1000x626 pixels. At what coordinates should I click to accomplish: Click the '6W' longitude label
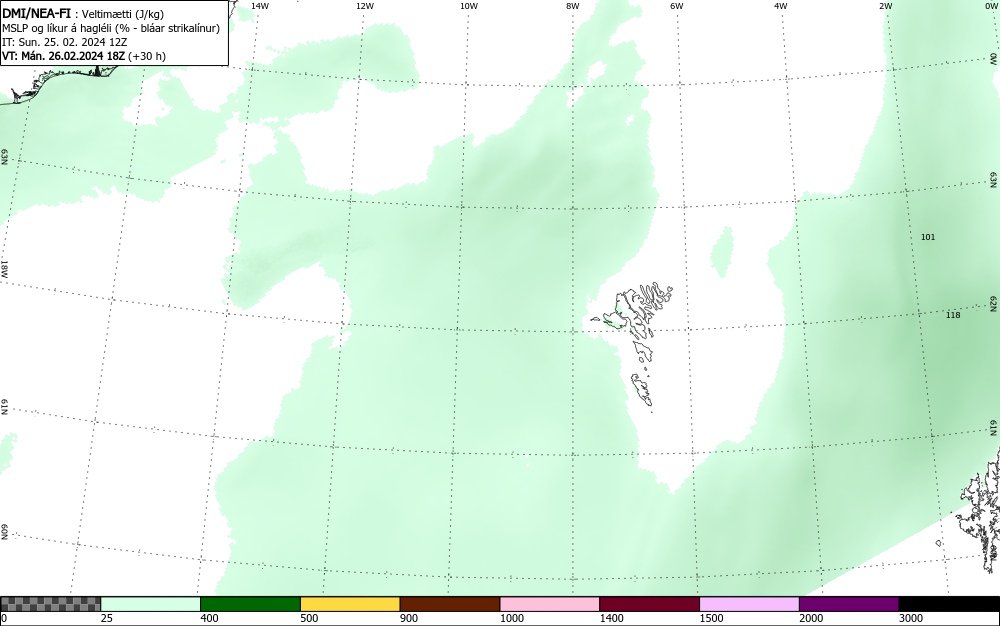[677, 6]
